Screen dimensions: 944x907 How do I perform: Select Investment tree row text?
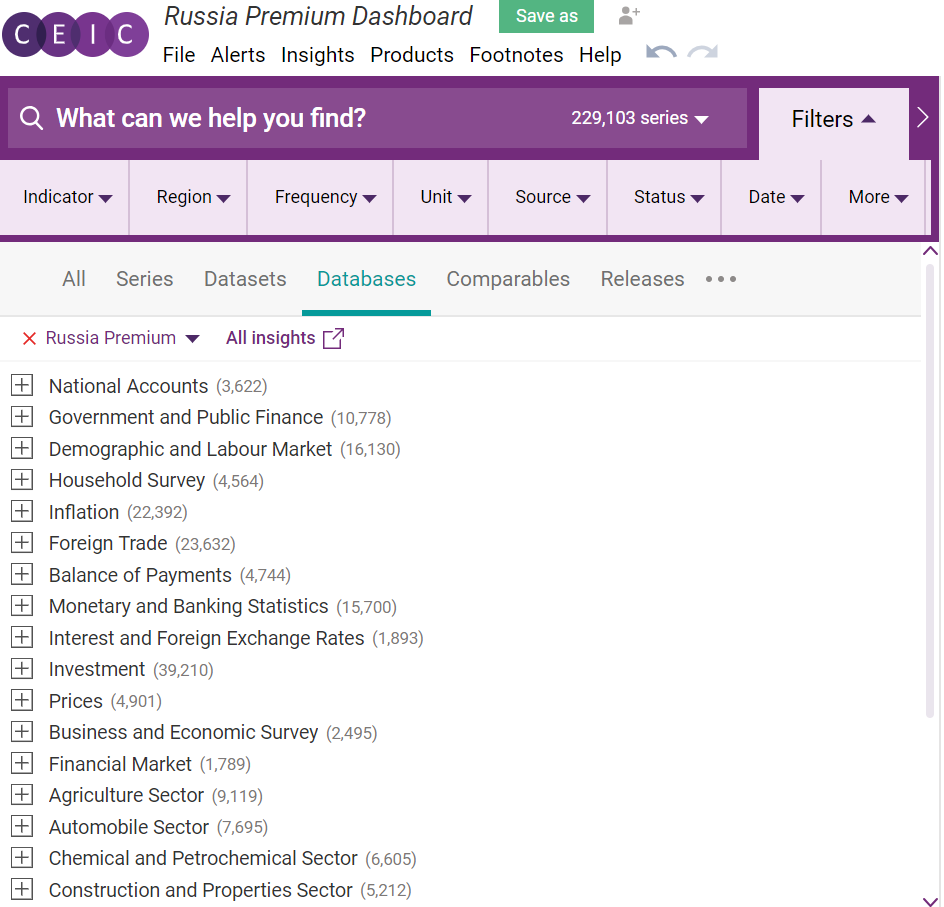click(x=97, y=669)
